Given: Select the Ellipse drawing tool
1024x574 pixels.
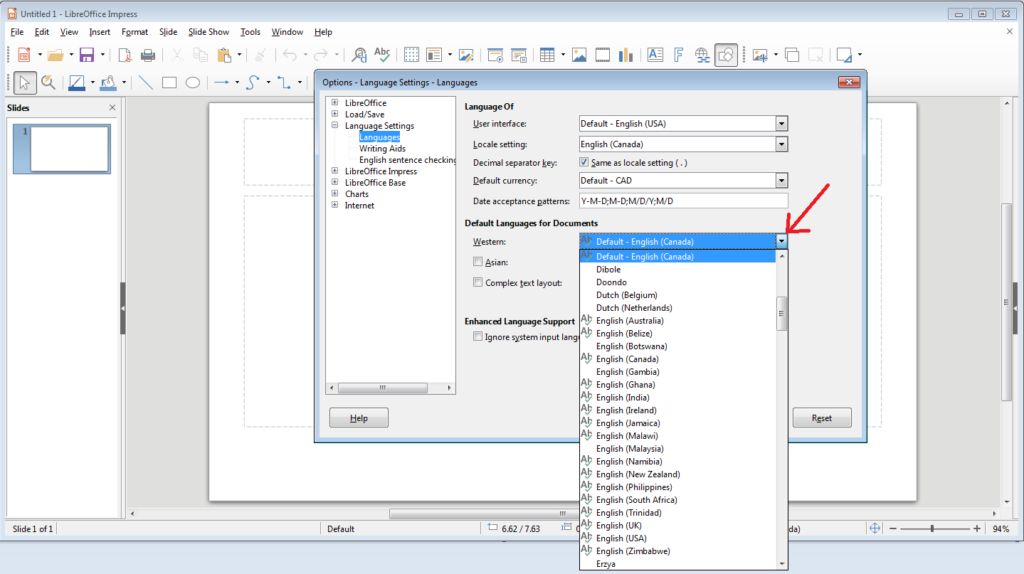Looking at the screenshot, I should click(193, 83).
